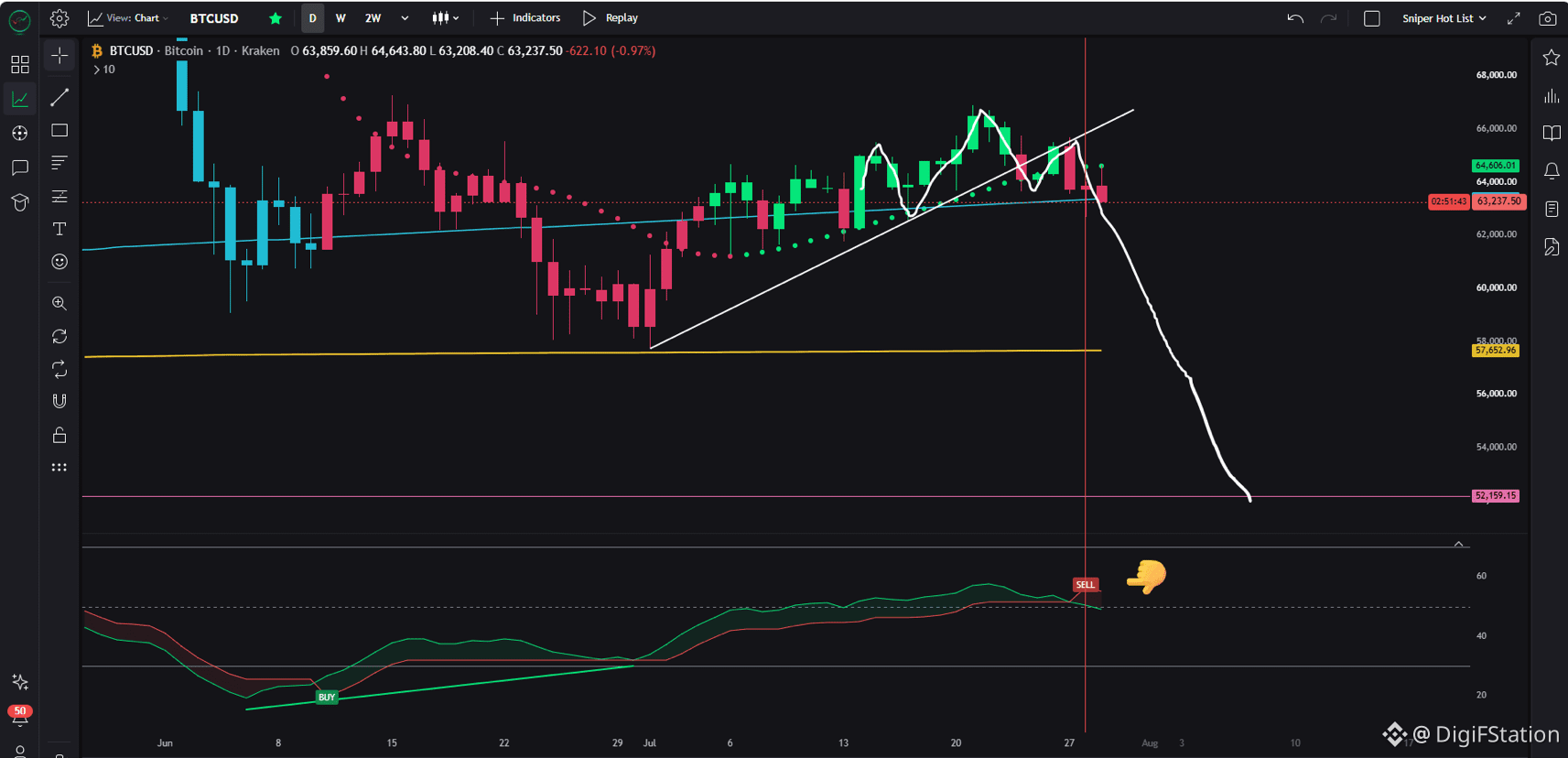1568x758 pixels.
Task: Toggle the layout square checkbox
Action: [1371, 18]
